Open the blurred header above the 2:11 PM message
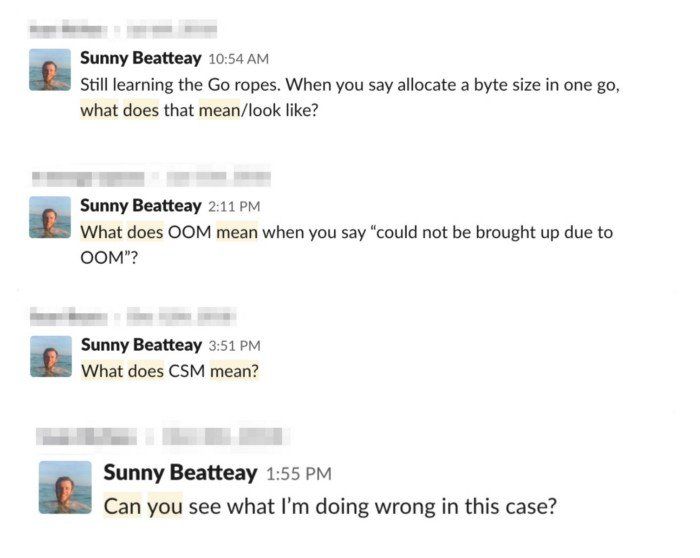 coord(150,178)
